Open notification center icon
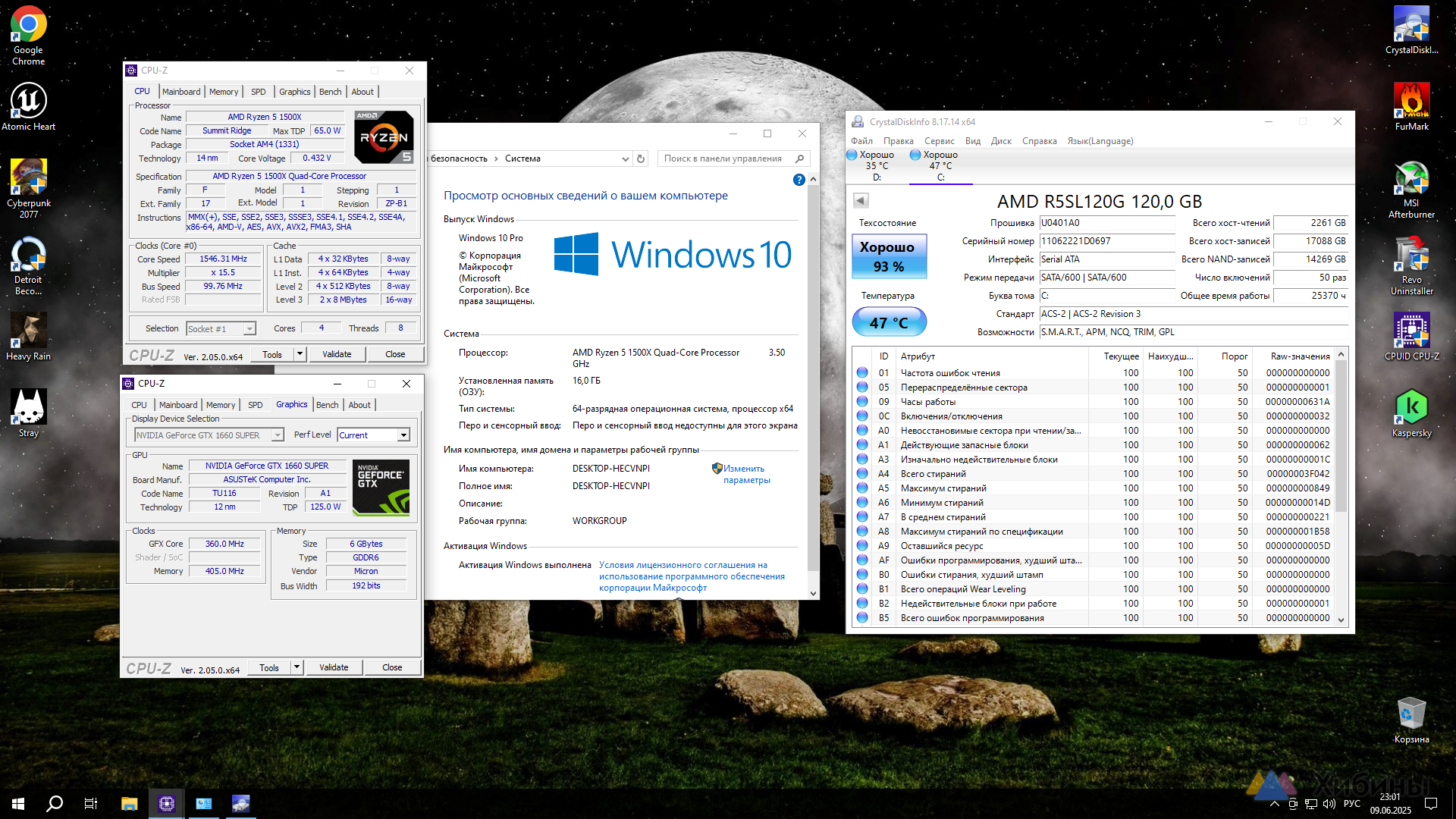Image resolution: width=1456 pixels, height=819 pixels. (x=1431, y=804)
